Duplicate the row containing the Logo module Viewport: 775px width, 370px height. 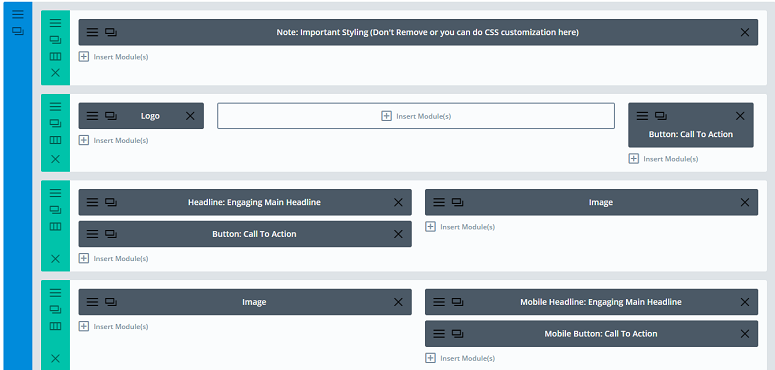click(x=55, y=123)
